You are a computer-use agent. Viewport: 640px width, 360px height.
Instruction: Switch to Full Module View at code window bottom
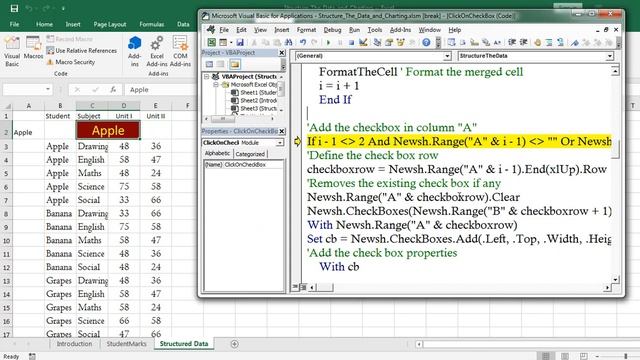point(303,287)
